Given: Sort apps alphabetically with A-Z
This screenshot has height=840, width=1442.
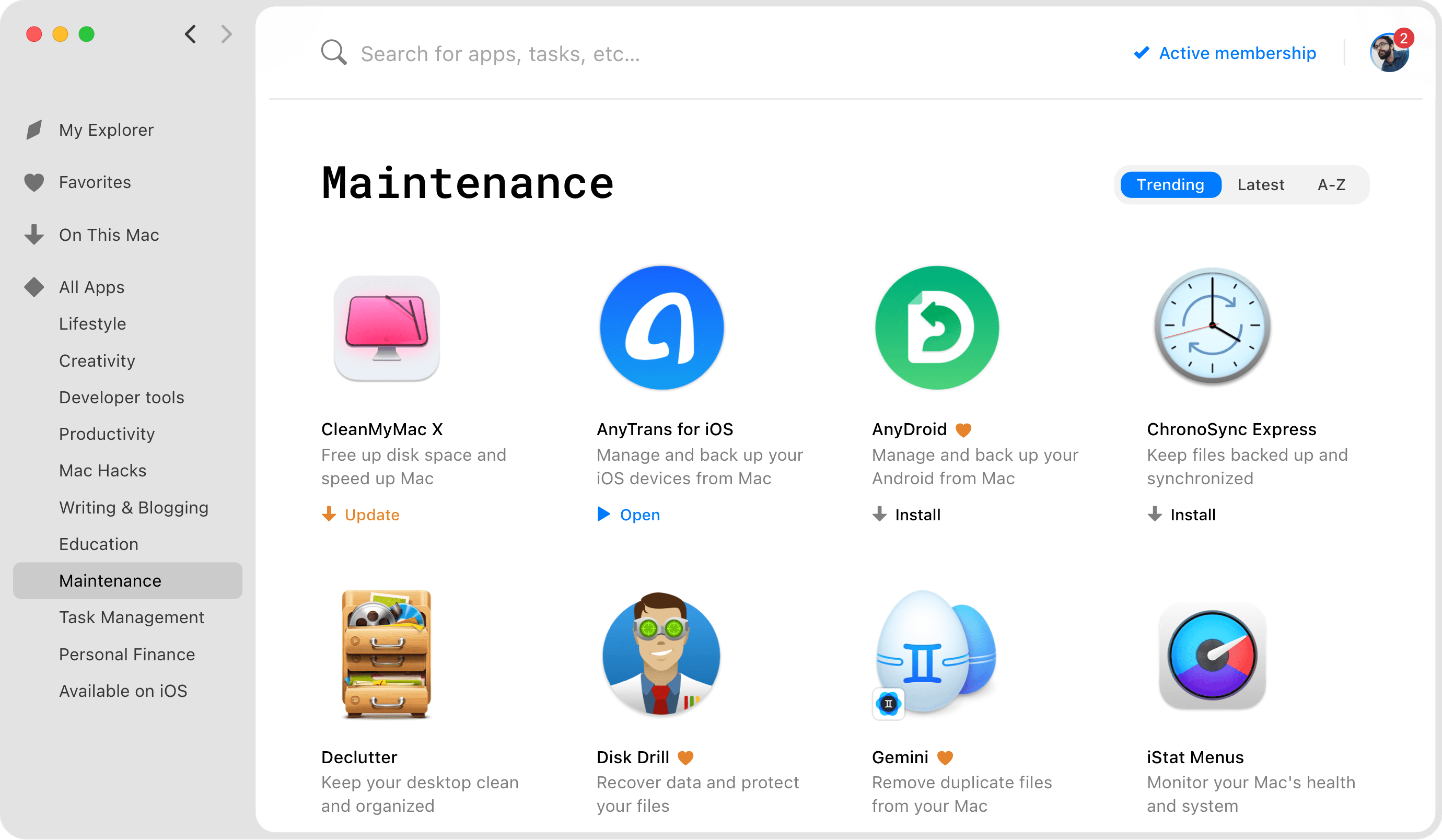Looking at the screenshot, I should click(x=1332, y=184).
